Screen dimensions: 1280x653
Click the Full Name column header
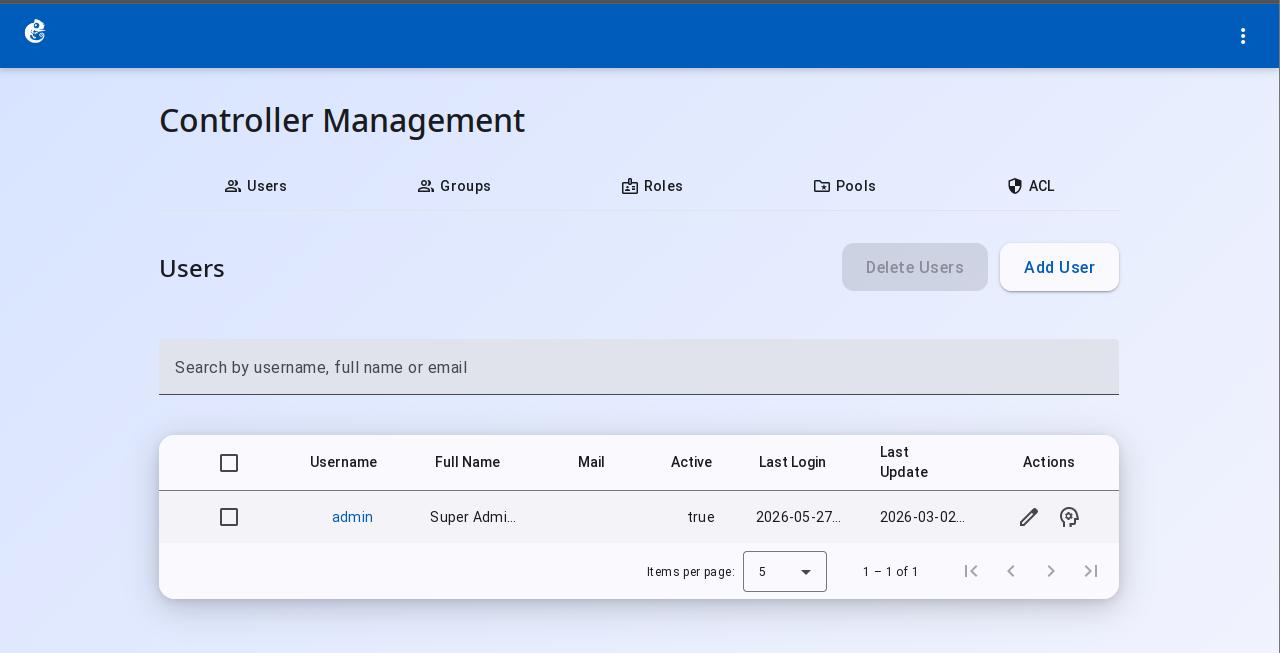pos(467,462)
